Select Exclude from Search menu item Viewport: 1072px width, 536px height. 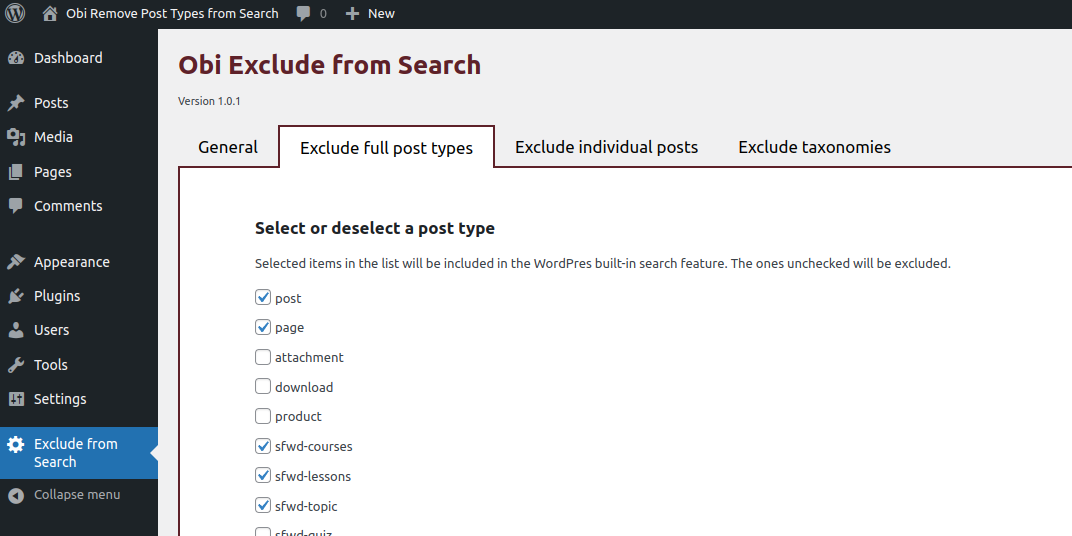[x=79, y=453]
